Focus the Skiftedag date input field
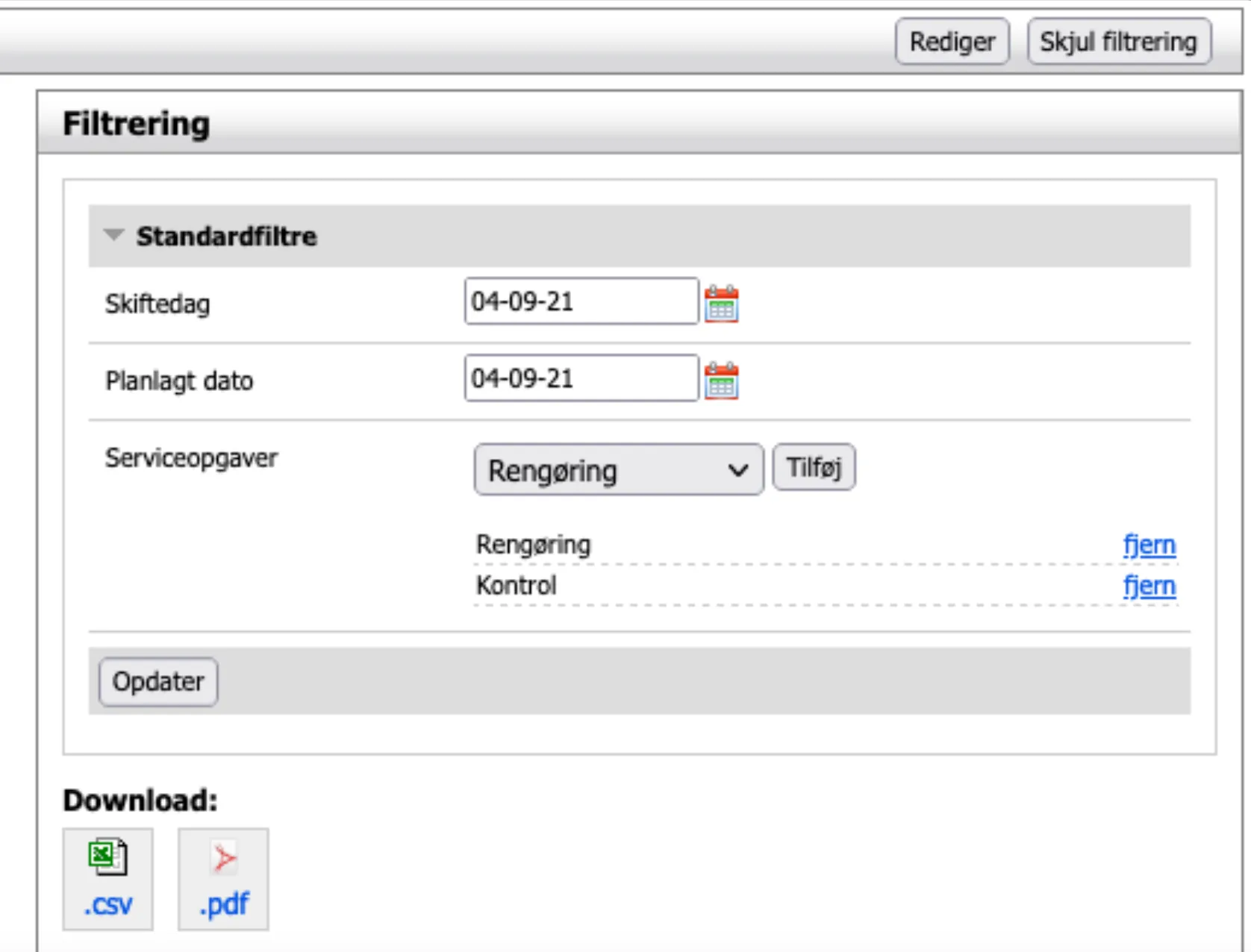Screen dimensions: 1251x952 click(581, 301)
